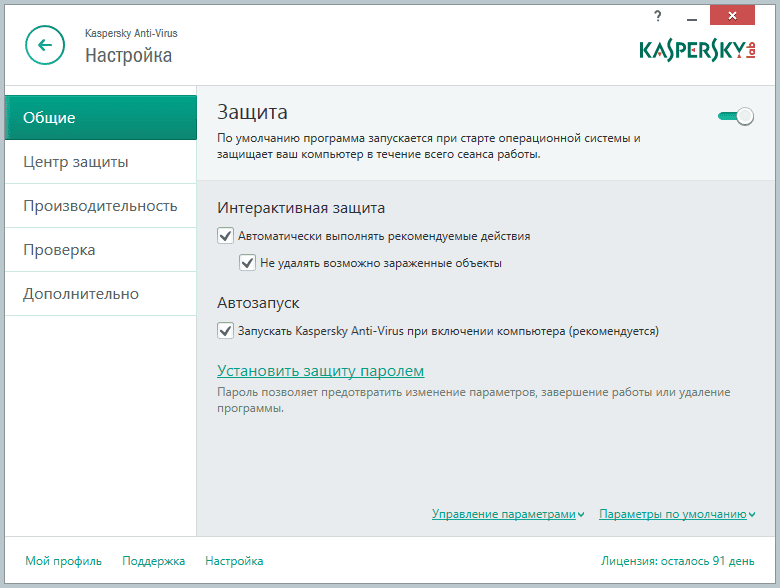Close the Kaspersky settings window
The width and height of the screenshot is (780, 588).
732,15
